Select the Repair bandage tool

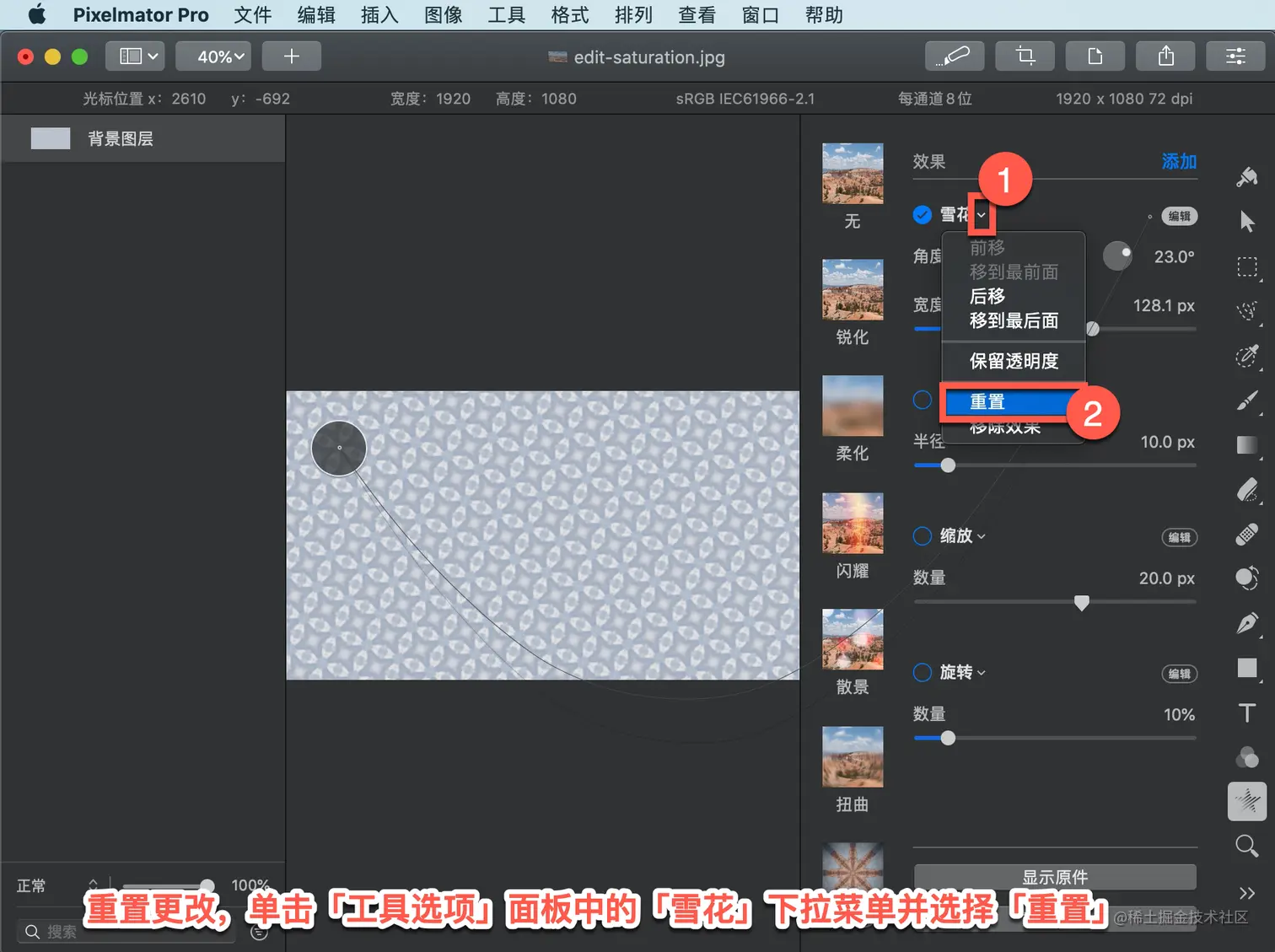click(1247, 534)
